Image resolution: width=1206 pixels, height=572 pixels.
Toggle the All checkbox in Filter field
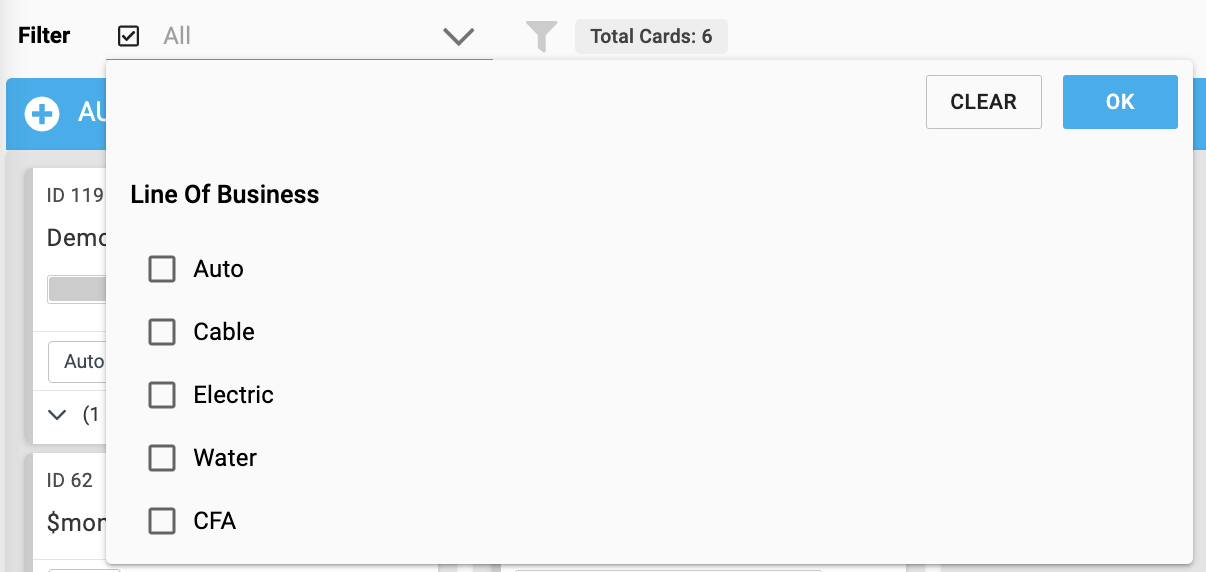[128, 36]
